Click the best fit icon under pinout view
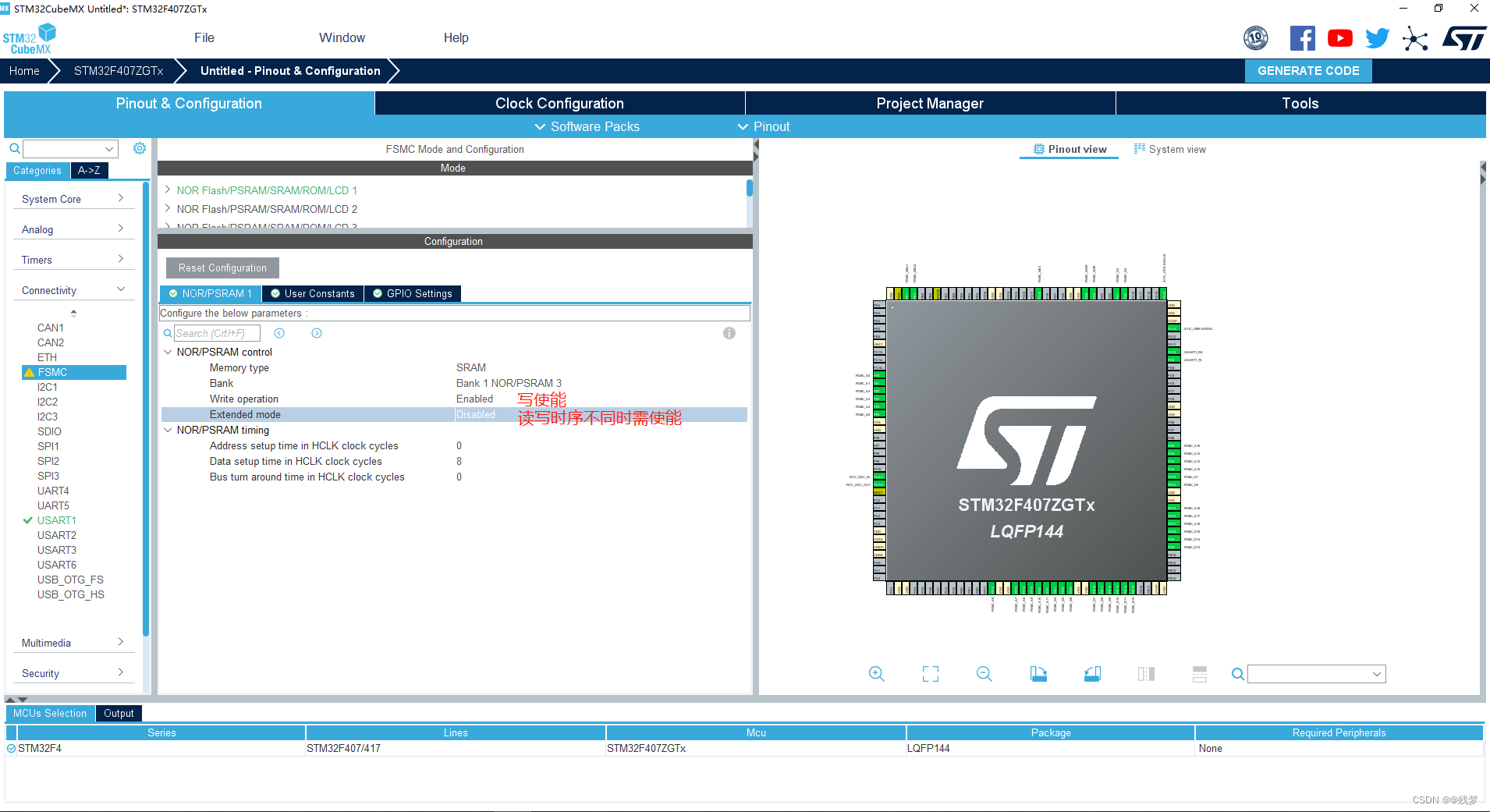 (930, 673)
